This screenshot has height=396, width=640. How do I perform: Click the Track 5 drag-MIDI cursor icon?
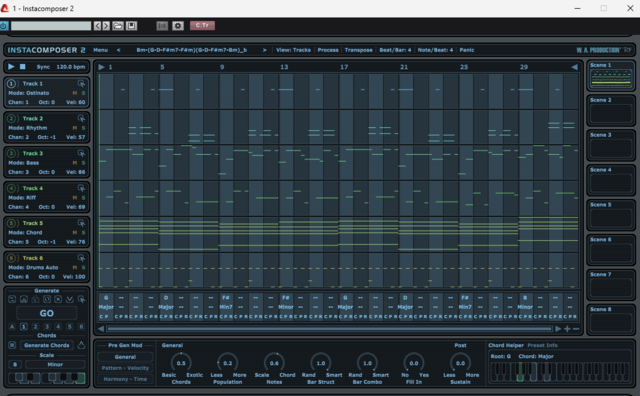(81, 223)
